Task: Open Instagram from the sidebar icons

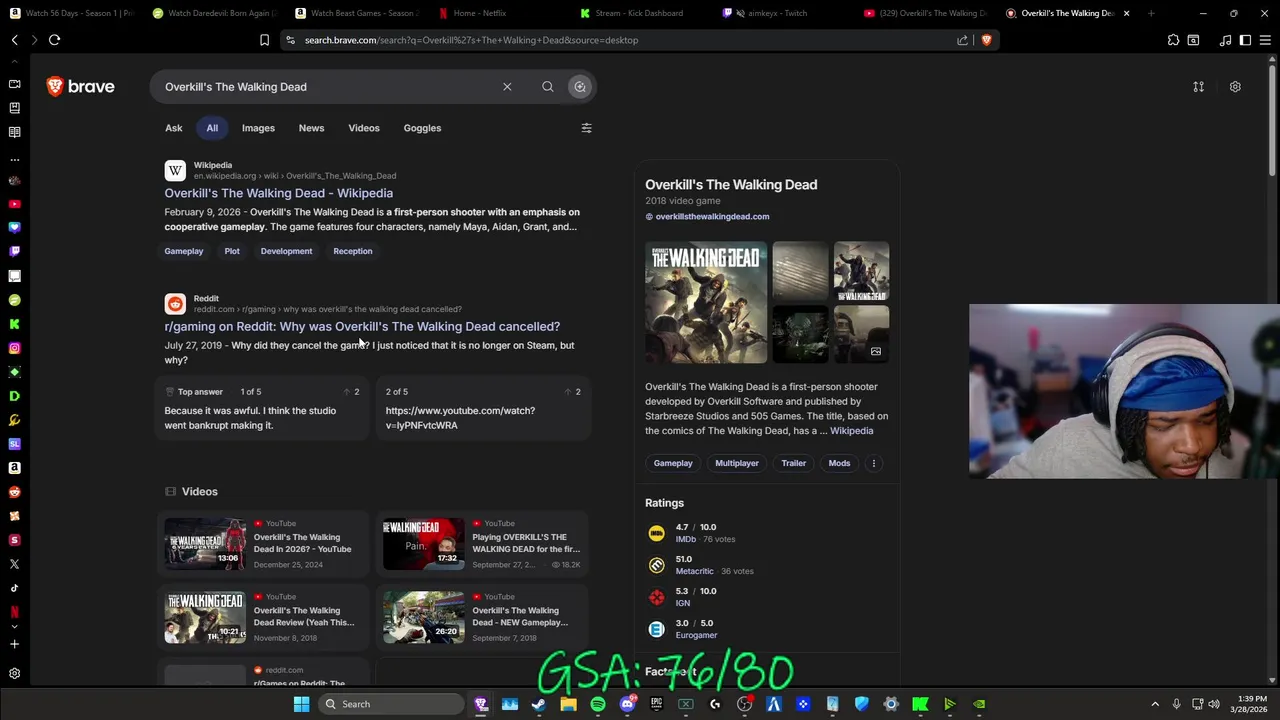Action: pos(14,348)
